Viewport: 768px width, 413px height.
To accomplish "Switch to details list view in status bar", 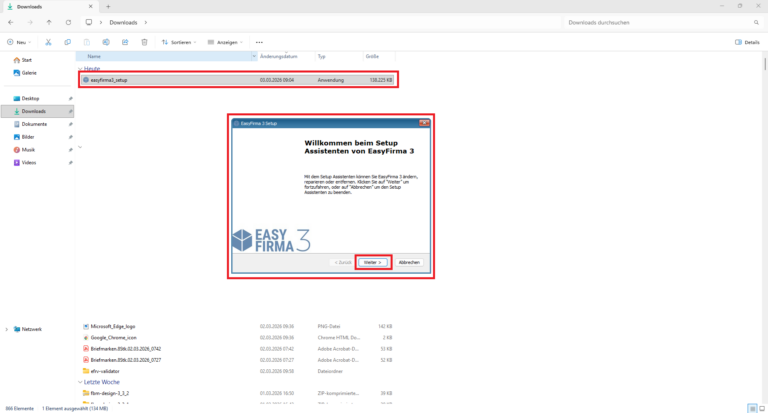I will coord(752,409).
